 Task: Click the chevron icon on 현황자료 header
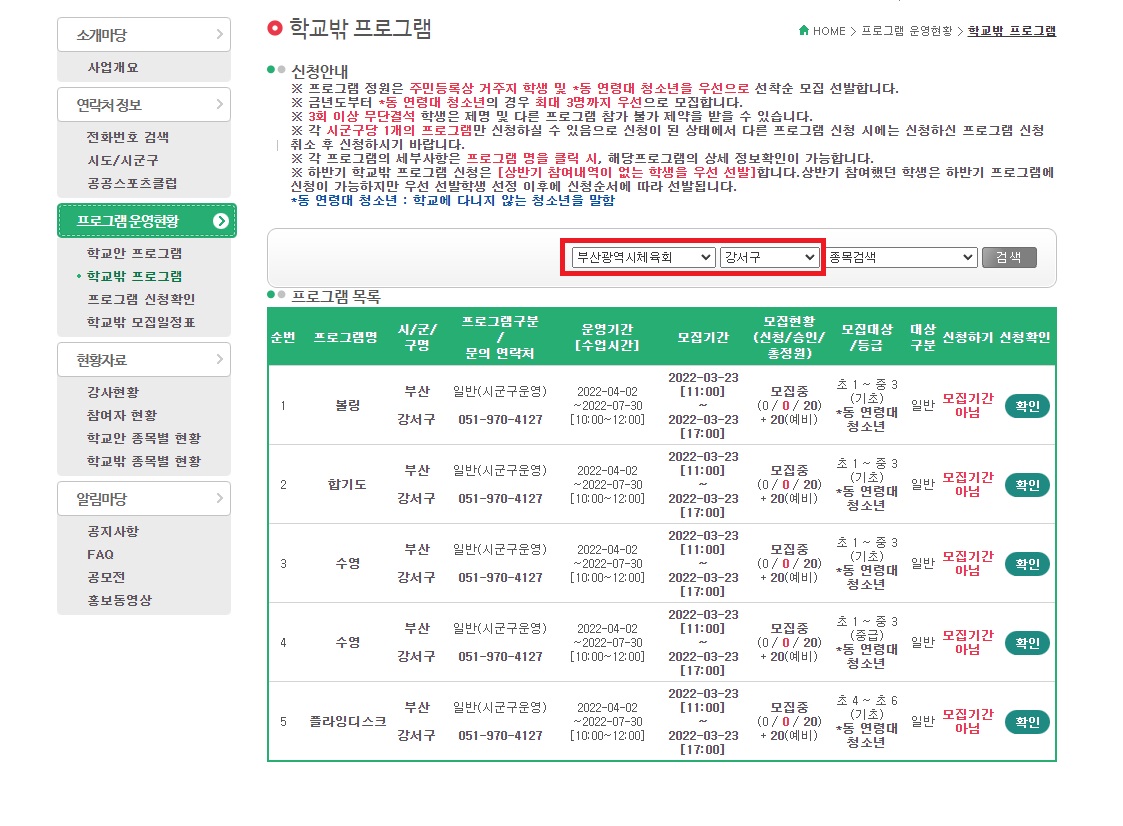[219, 359]
